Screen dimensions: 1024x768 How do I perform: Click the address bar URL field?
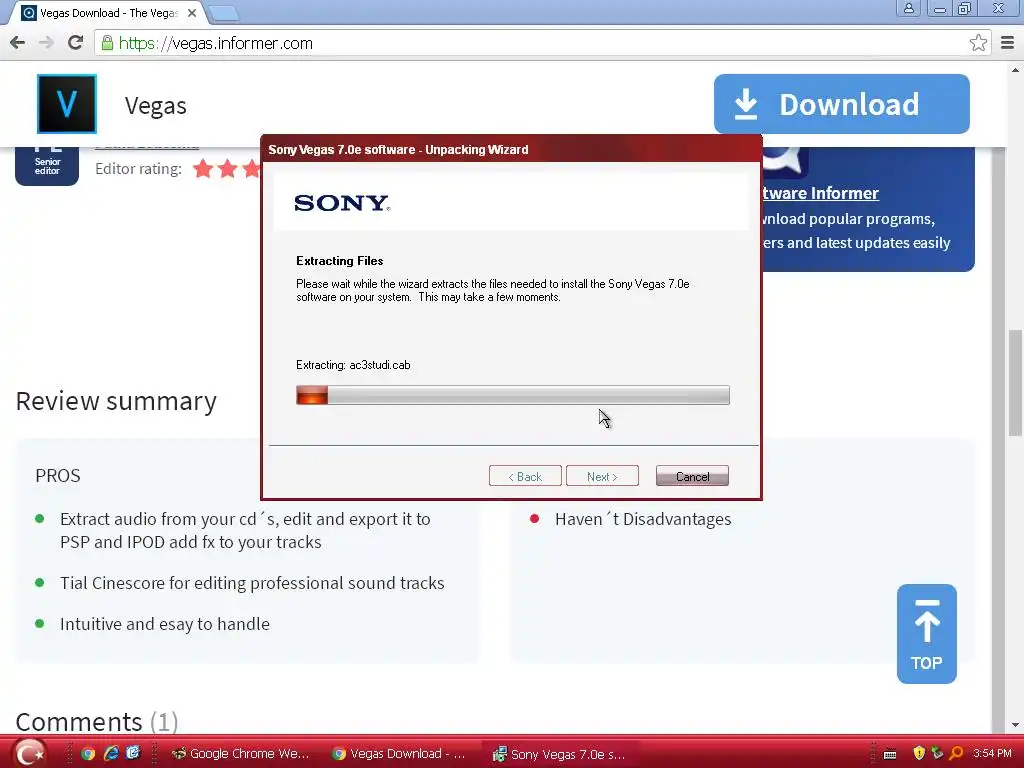(x=542, y=43)
